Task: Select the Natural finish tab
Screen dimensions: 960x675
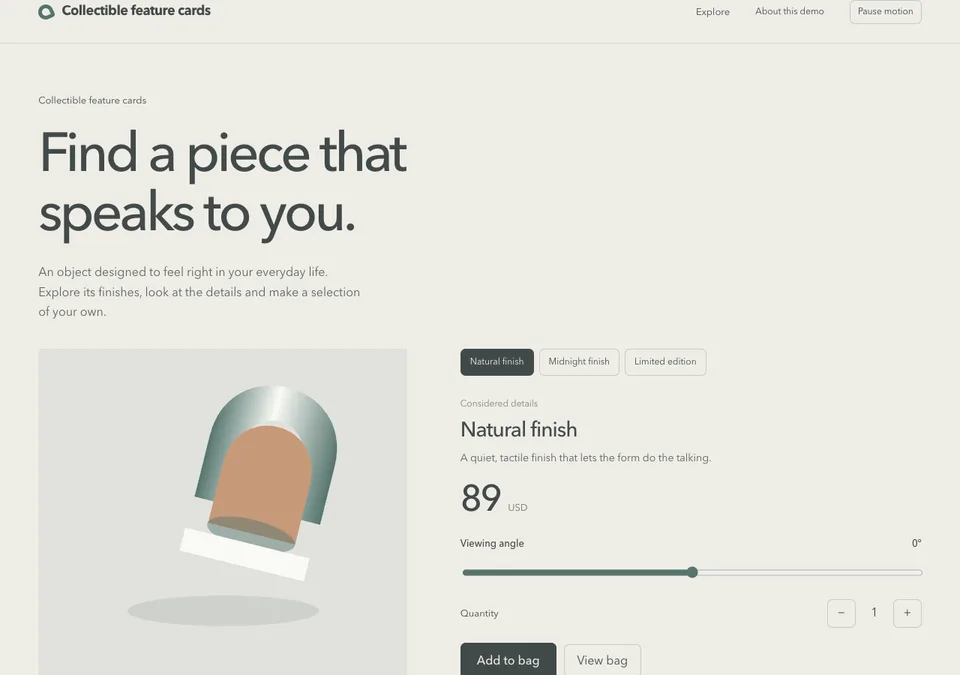Action: pyautogui.click(x=497, y=362)
